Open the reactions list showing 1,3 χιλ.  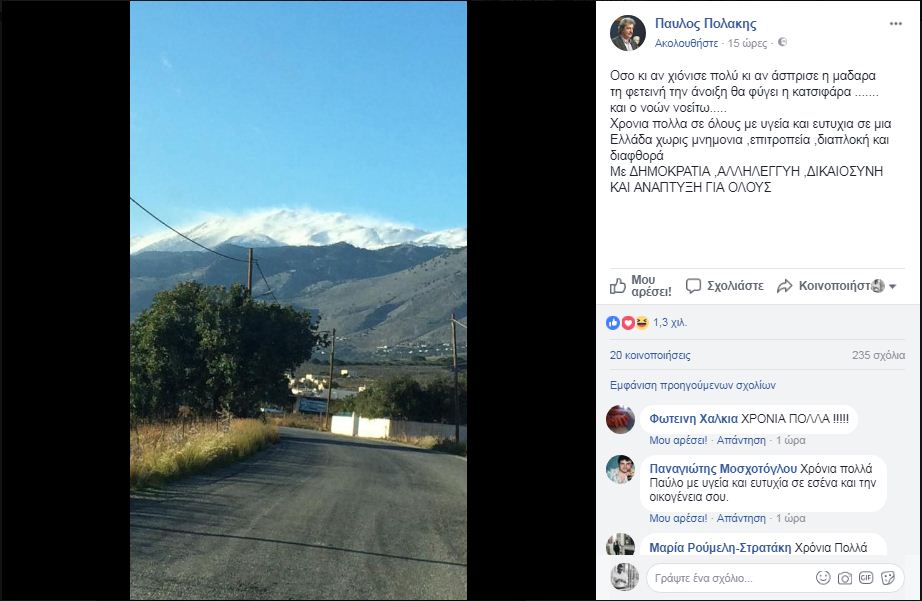coord(647,322)
